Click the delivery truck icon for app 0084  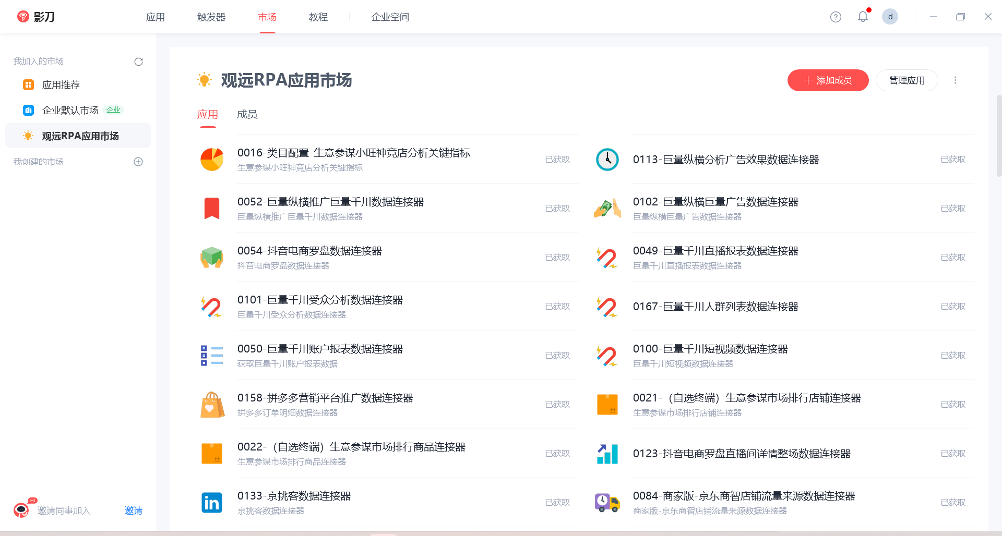tap(607, 502)
